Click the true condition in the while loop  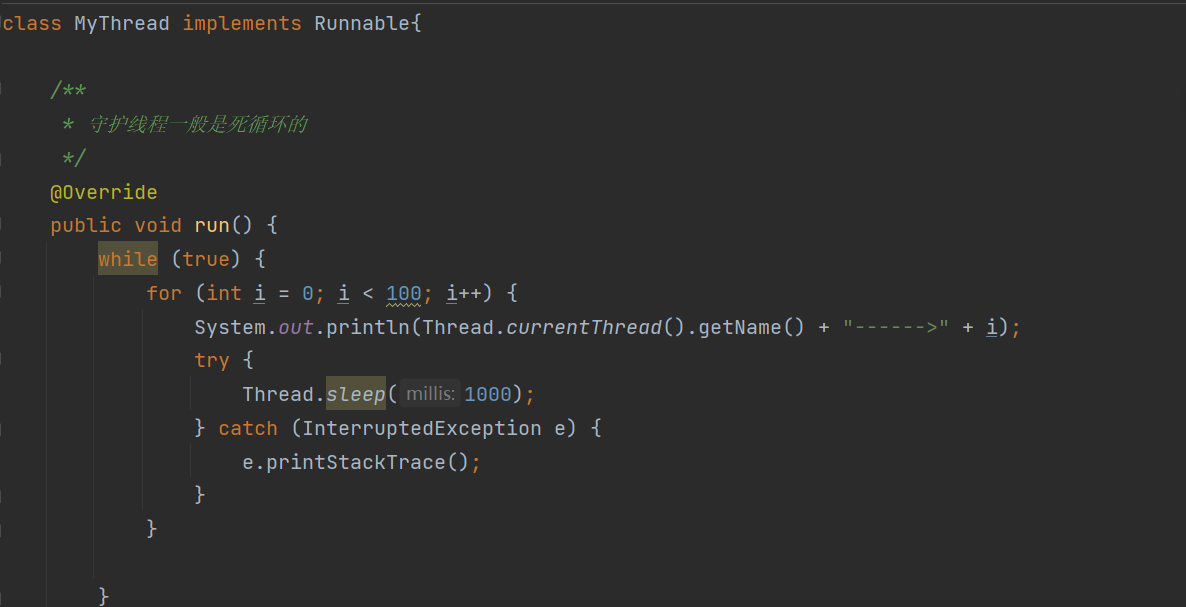pos(206,259)
